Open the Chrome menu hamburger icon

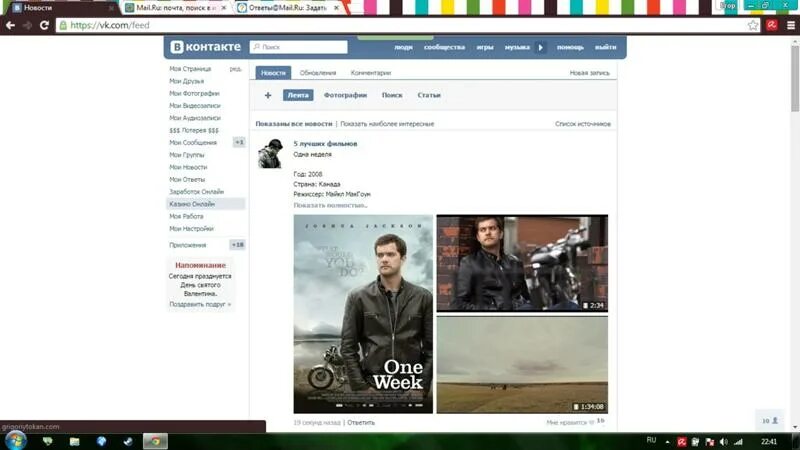point(791,25)
